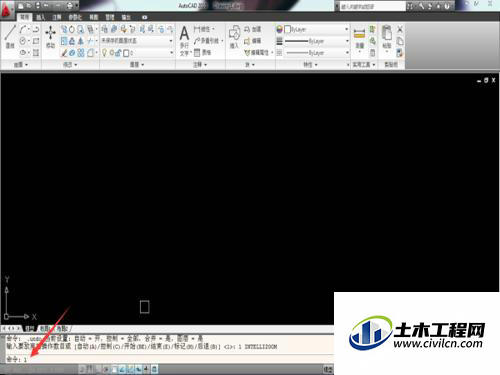Expand the Layers (图层) panel
Viewport: 500px width, 375px height.
tap(137, 65)
